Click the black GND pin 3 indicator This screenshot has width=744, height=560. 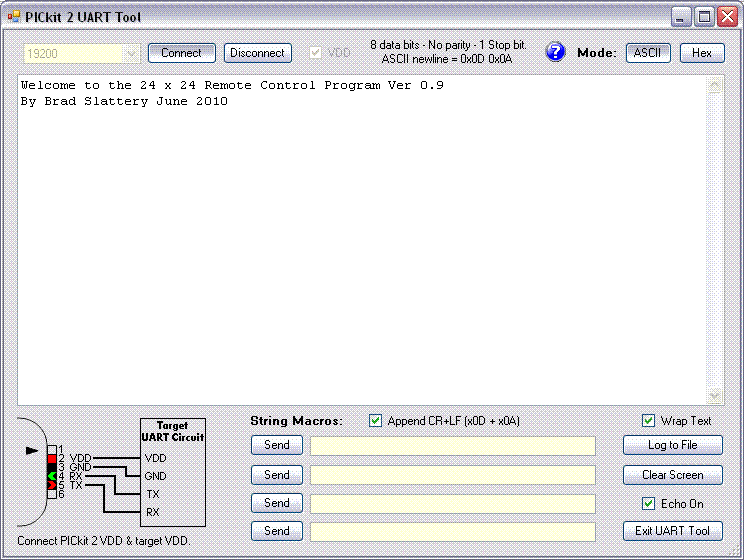point(52,467)
